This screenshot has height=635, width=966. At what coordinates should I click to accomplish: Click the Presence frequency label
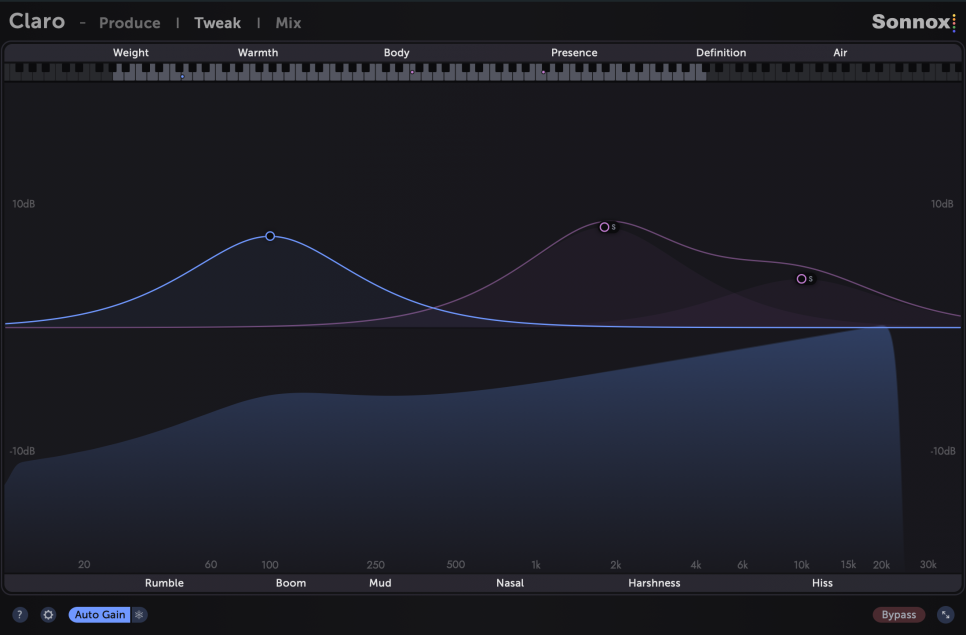[x=574, y=52]
